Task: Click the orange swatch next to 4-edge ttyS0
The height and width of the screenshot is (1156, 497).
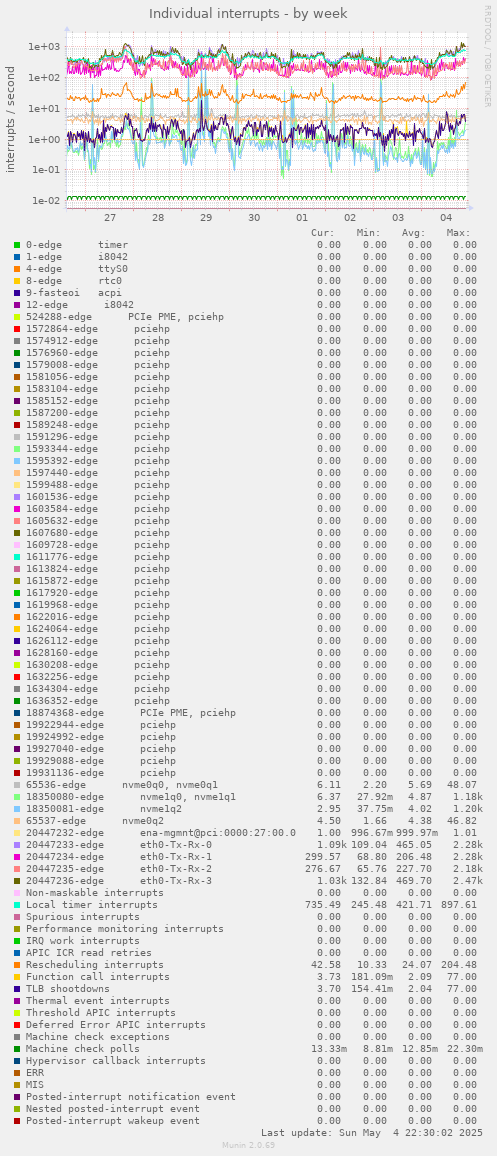Action: point(17,268)
